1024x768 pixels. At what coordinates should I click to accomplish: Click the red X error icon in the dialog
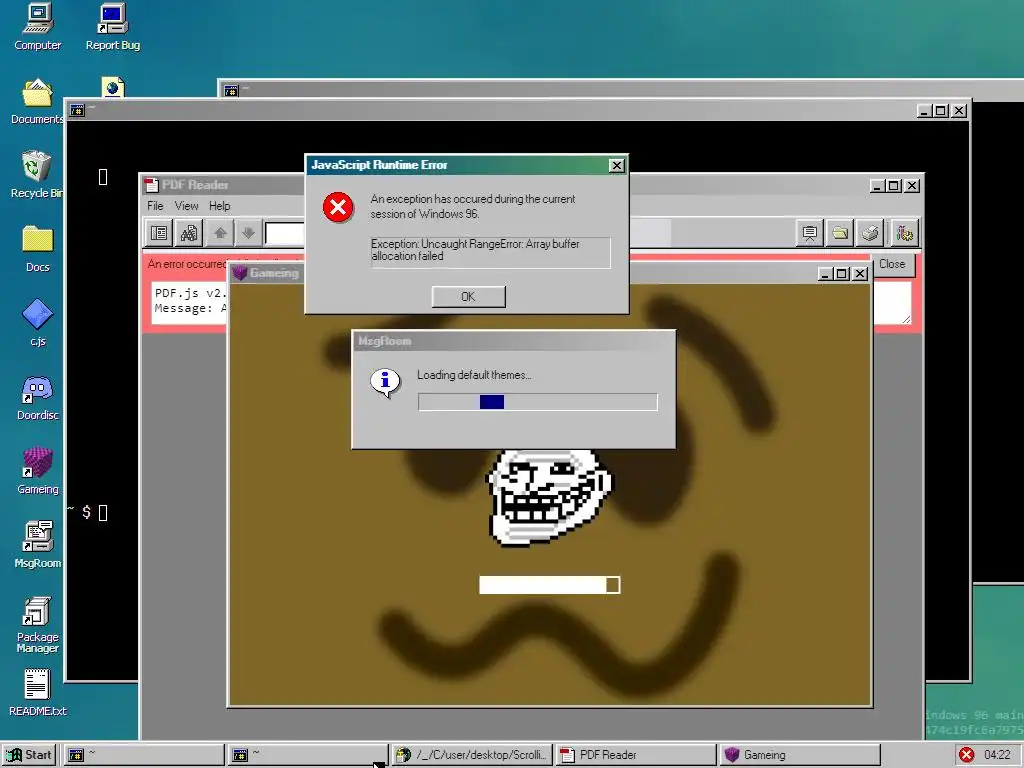point(338,207)
